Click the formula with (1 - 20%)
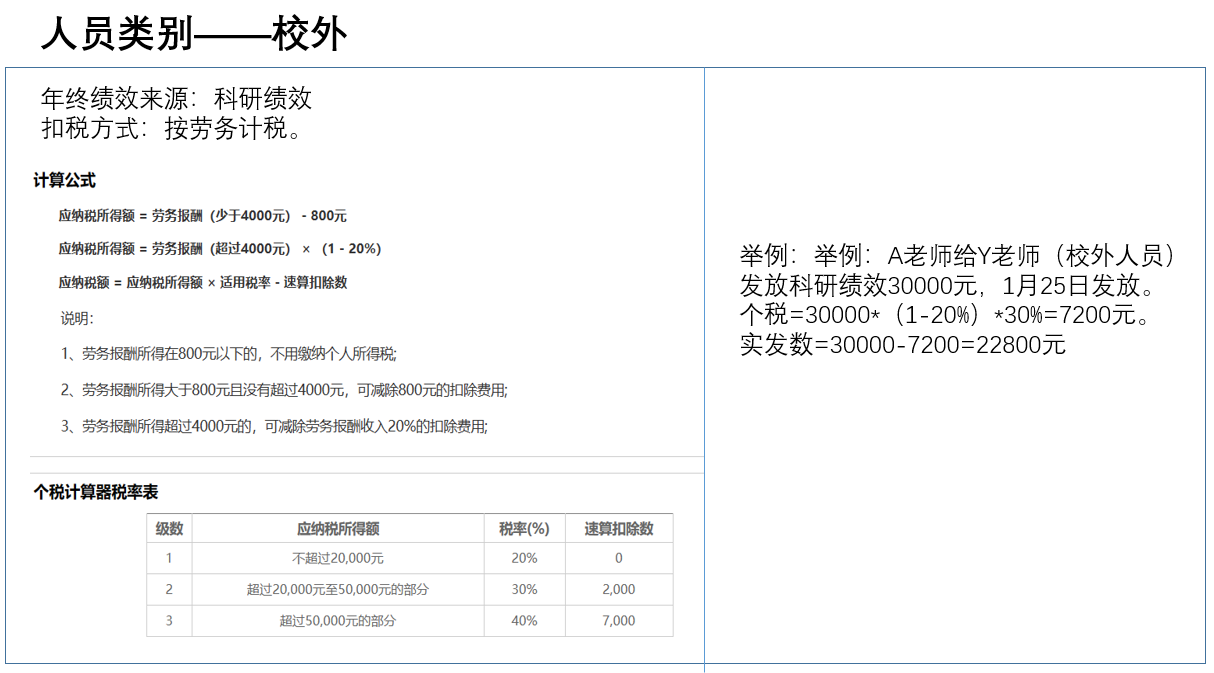 point(219,249)
